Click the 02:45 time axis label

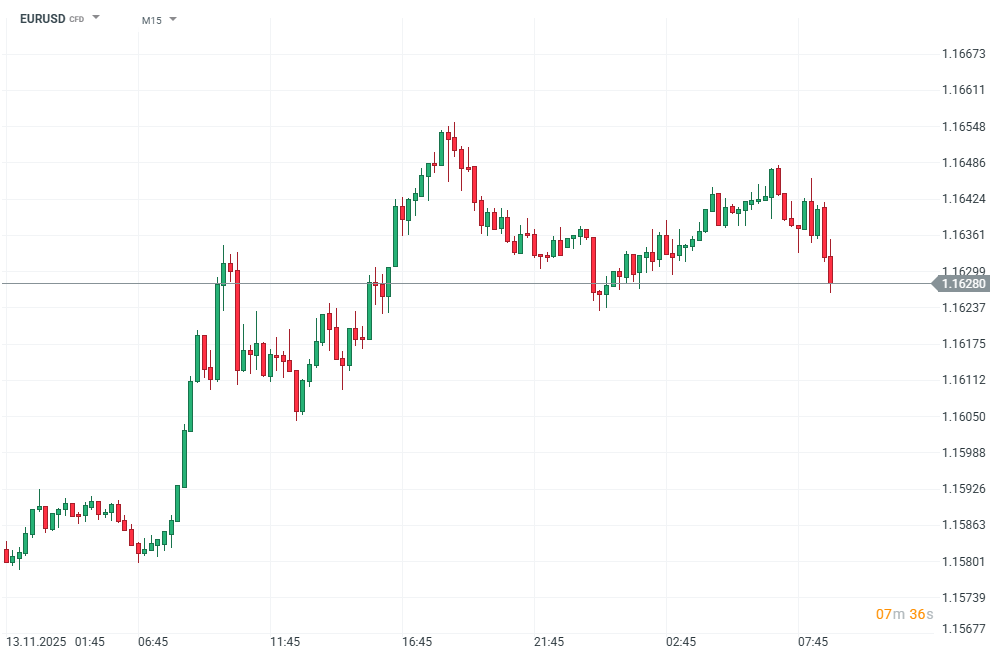coord(681,640)
